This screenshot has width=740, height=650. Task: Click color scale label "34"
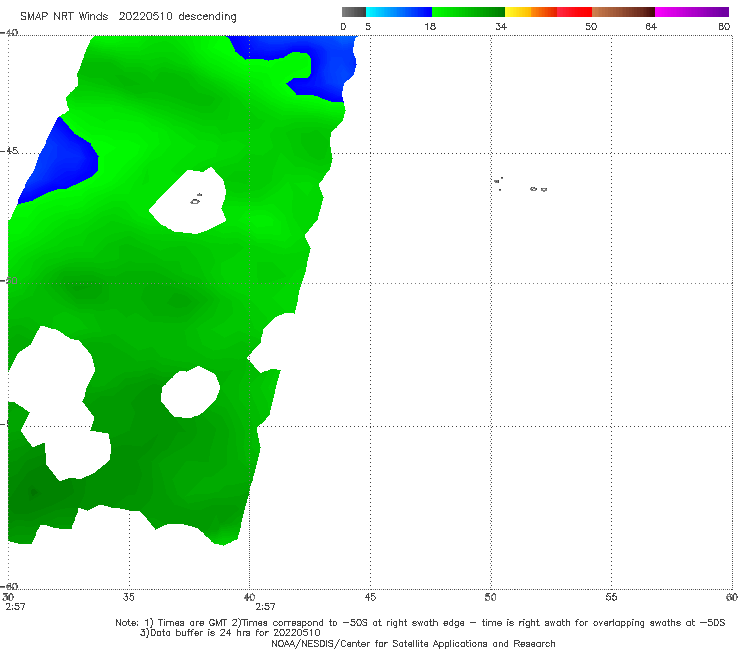coord(501,26)
